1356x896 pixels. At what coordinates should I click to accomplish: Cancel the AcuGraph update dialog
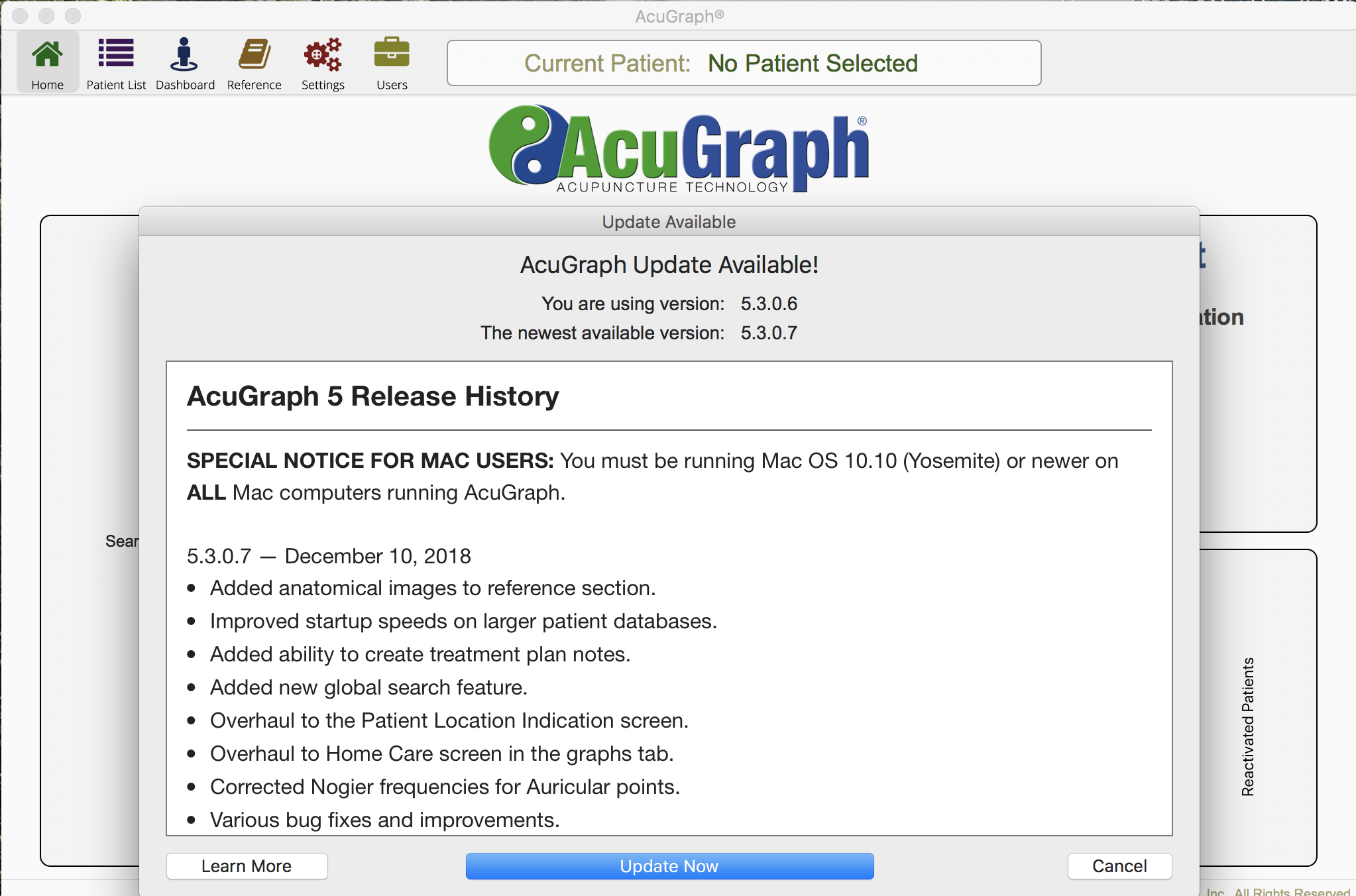pyautogui.click(x=1119, y=866)
